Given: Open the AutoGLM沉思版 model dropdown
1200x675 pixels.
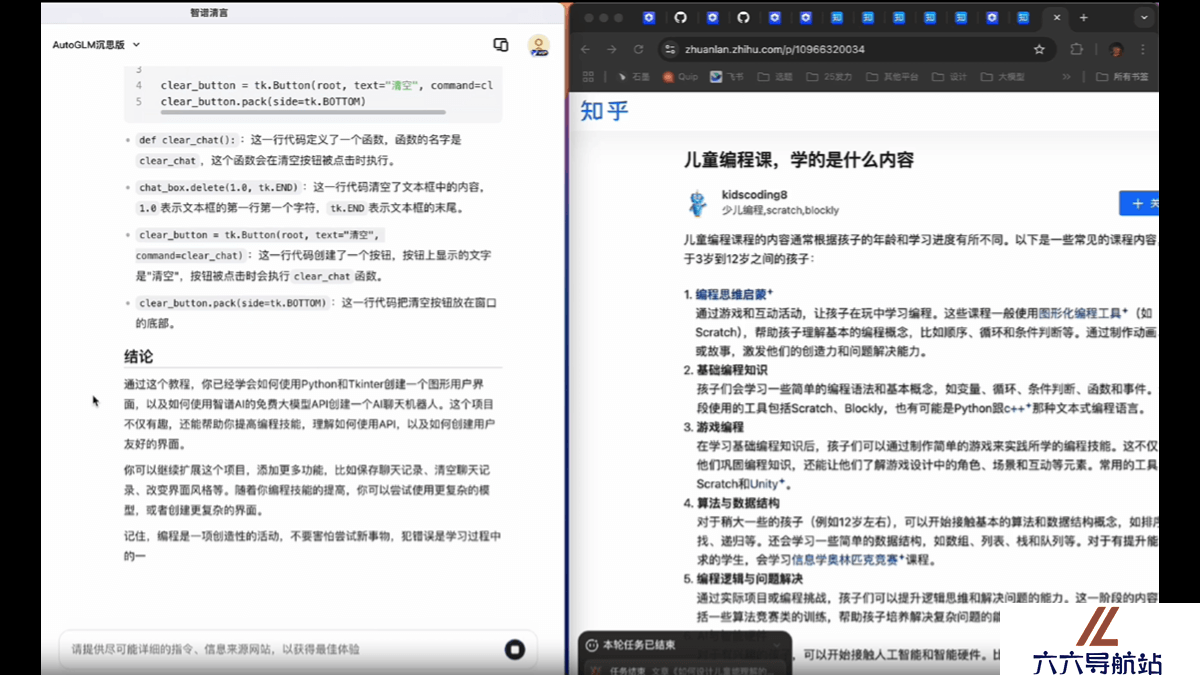Looking at the screenshot, I should pos(96,45).
